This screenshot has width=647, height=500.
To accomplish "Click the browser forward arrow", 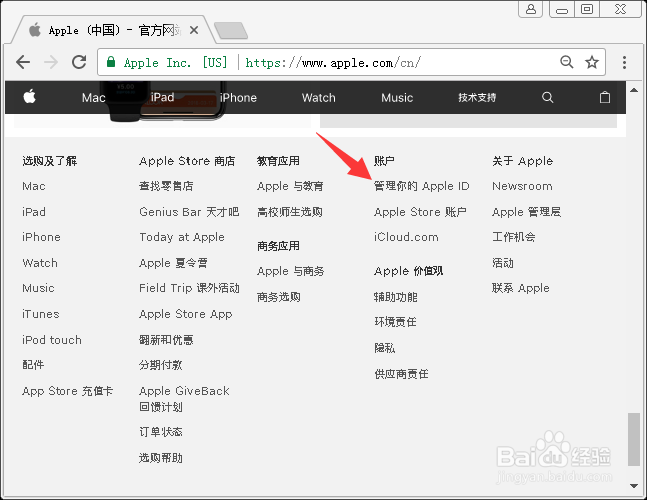I will pyautogui.click(x=51, y=62).
